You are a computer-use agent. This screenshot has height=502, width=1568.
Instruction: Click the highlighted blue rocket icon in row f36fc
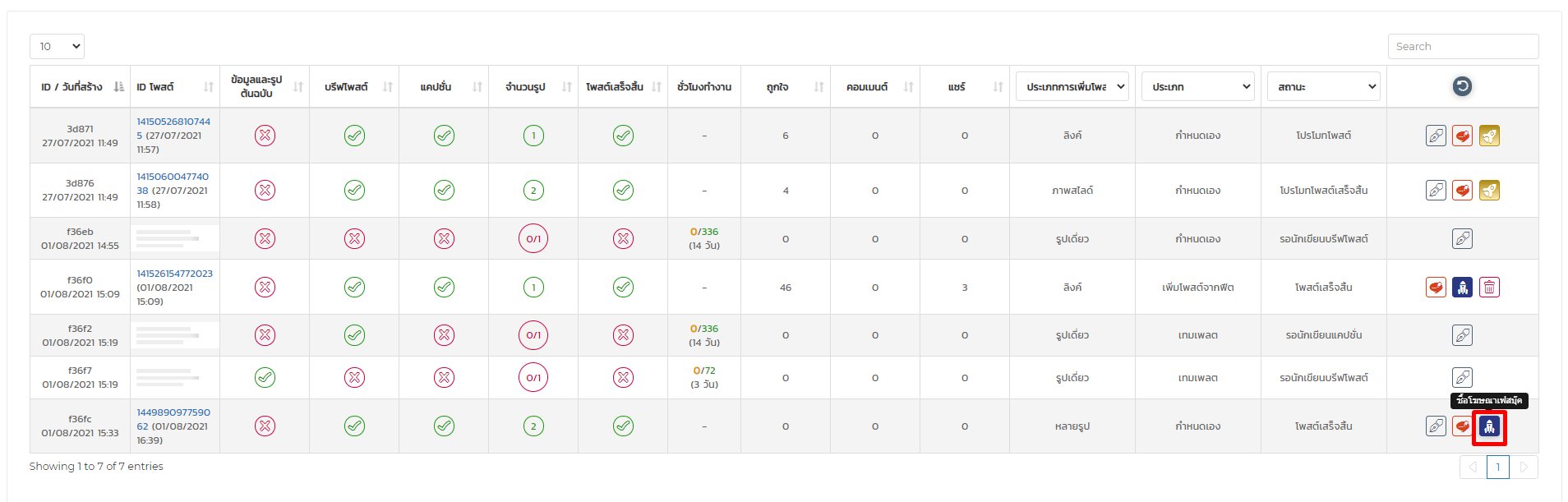click(1489, 426)
